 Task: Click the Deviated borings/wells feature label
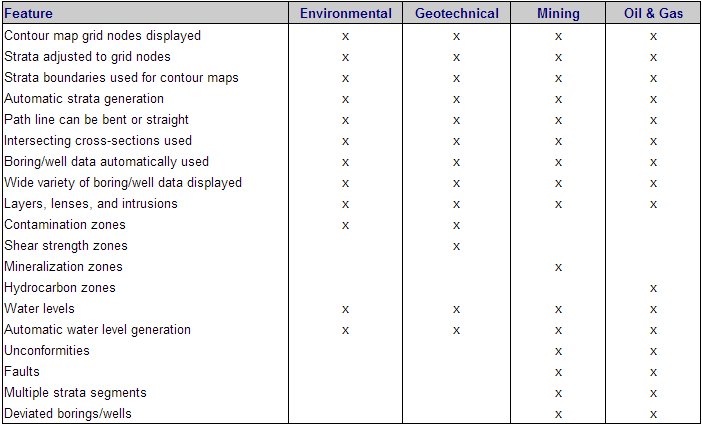[x=68, y=414]
